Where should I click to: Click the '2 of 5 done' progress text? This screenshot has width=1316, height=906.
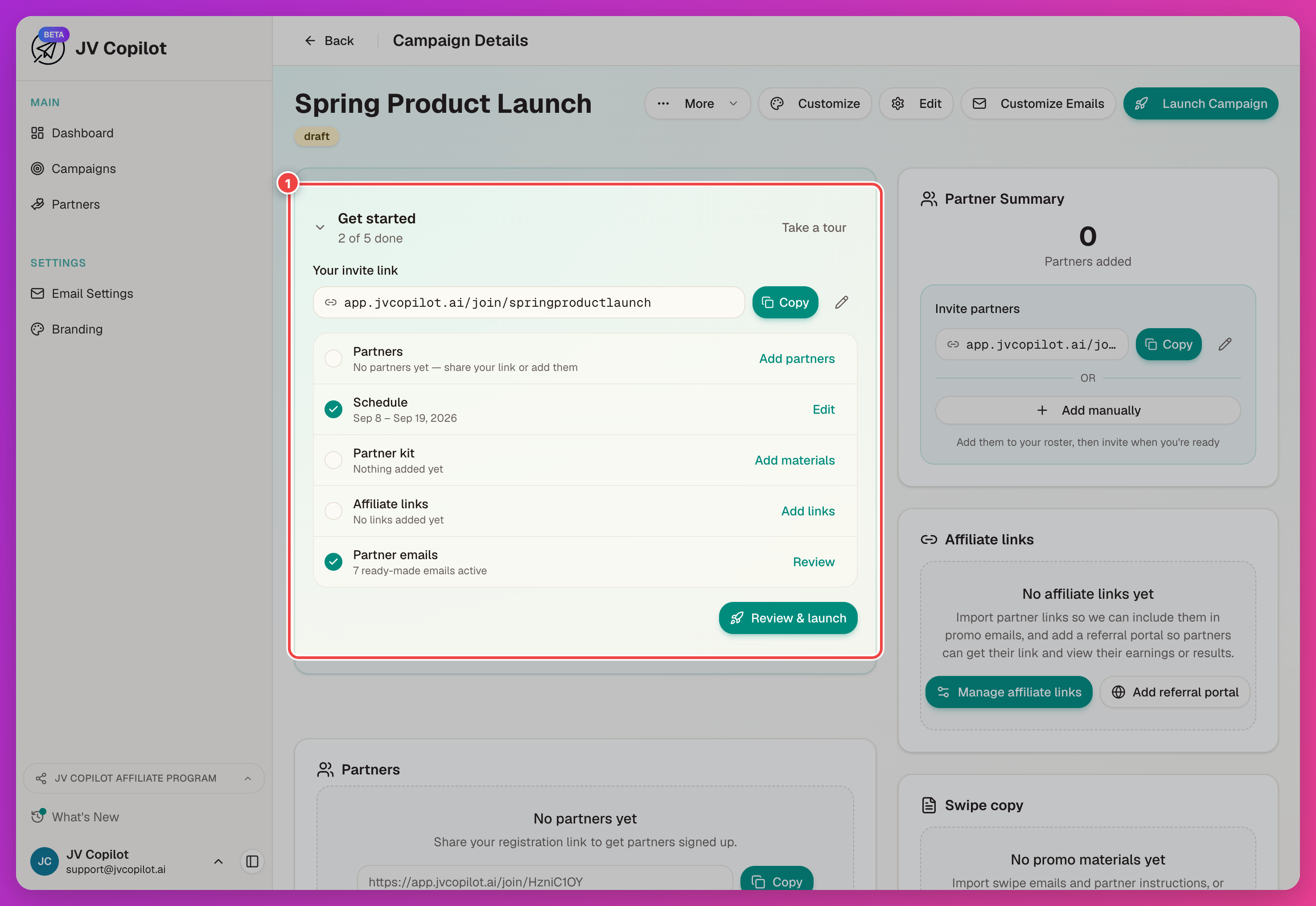pos(370,239)
